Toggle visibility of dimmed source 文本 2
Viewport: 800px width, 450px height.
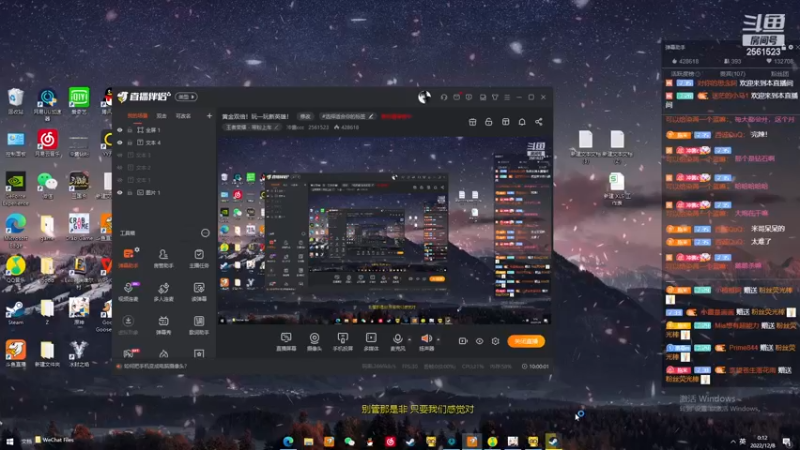point(120,167)
